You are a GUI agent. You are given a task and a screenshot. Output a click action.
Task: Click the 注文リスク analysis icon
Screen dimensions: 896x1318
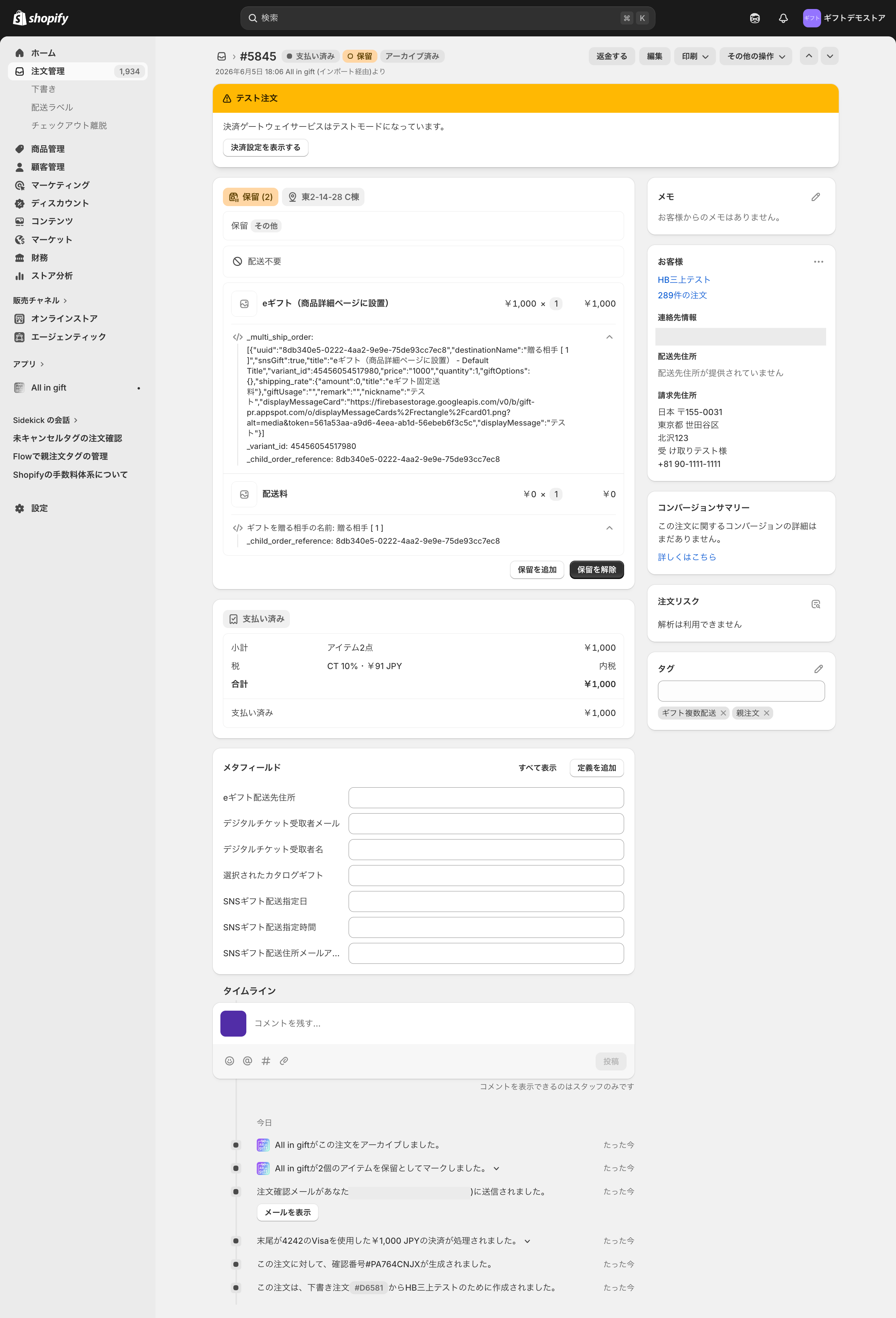click(x=816, y=604)
